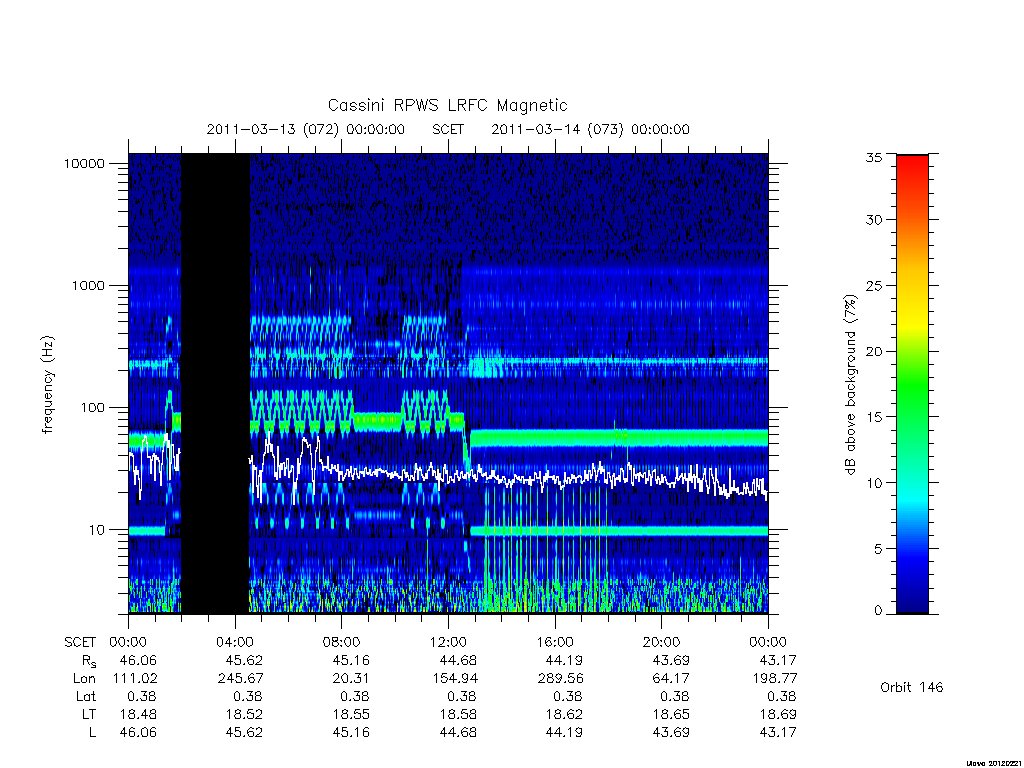Click the Lon value '64.17'
The width and height of the screenshot is (1024, 768).
tap(671, 679)
